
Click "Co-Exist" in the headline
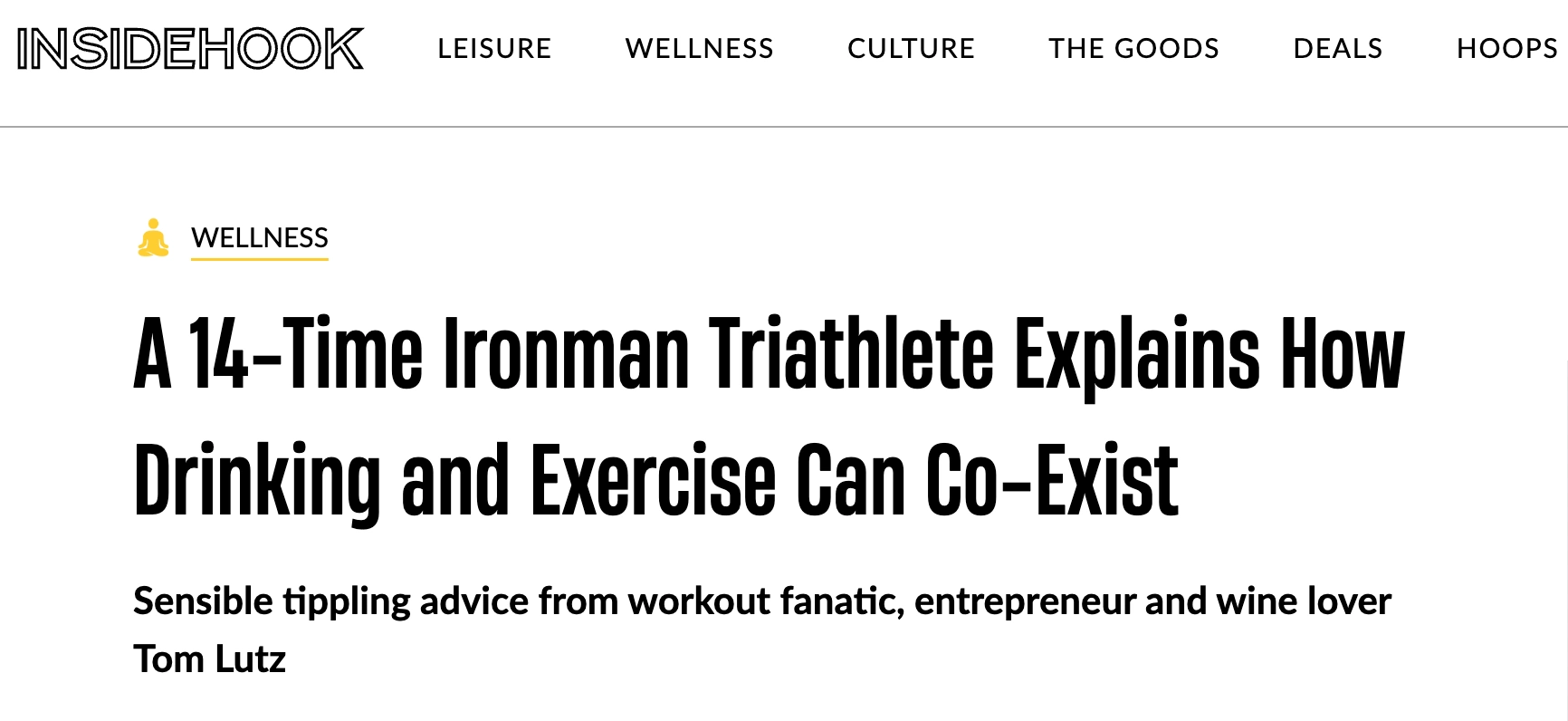[1051, 481]
